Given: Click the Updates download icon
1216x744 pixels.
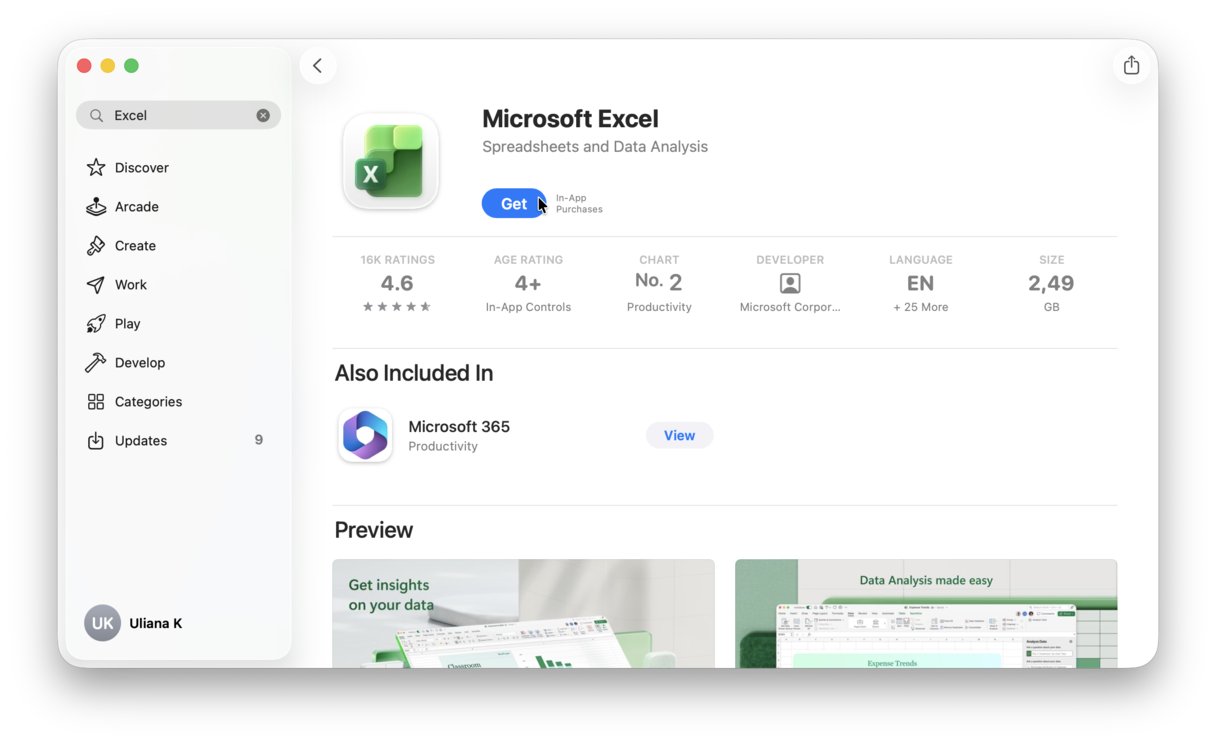Looking at the screenshot, I should coord(96,440).
